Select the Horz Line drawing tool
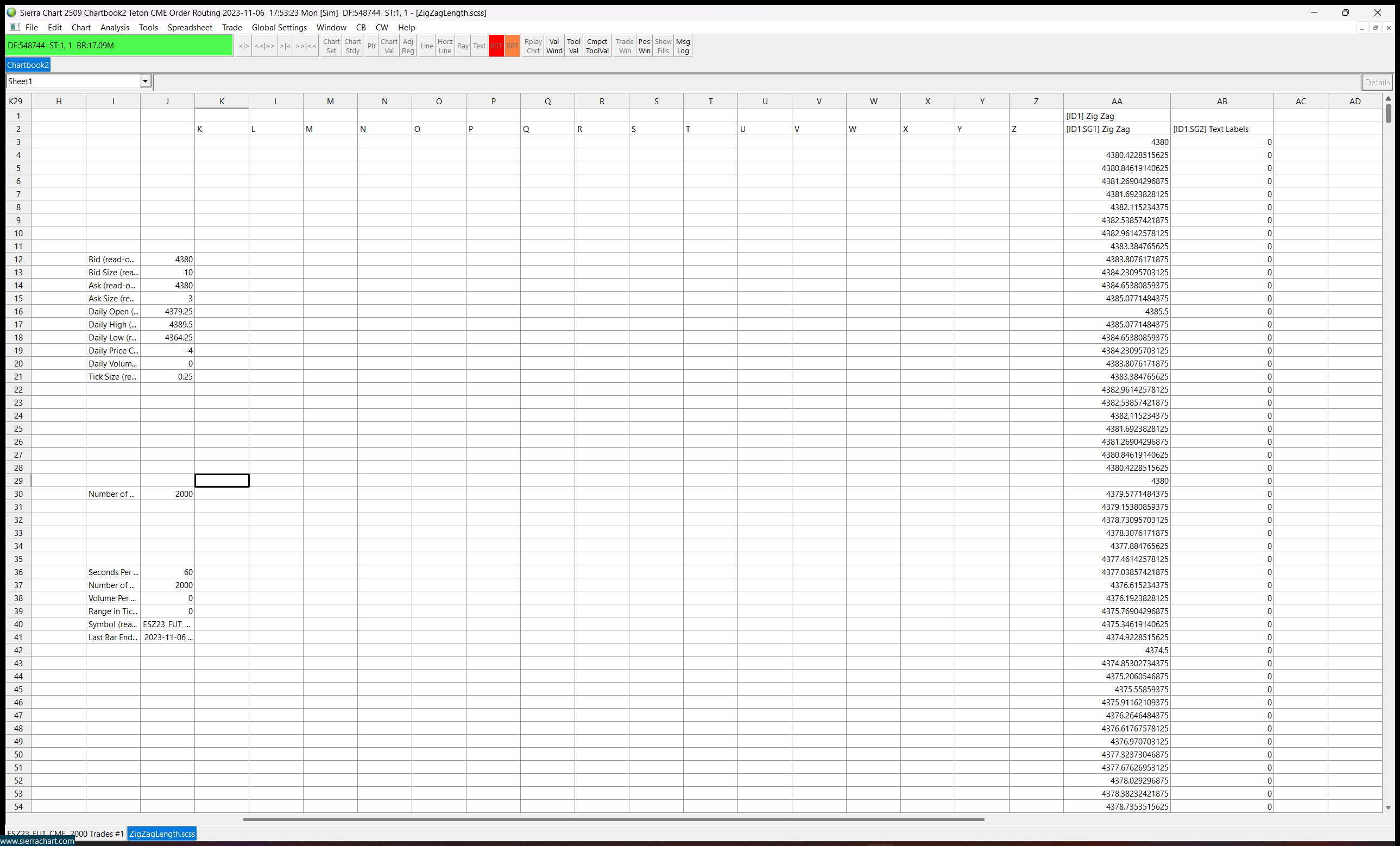The width and height of the screenshot is (1400, 846). point(444,46)
